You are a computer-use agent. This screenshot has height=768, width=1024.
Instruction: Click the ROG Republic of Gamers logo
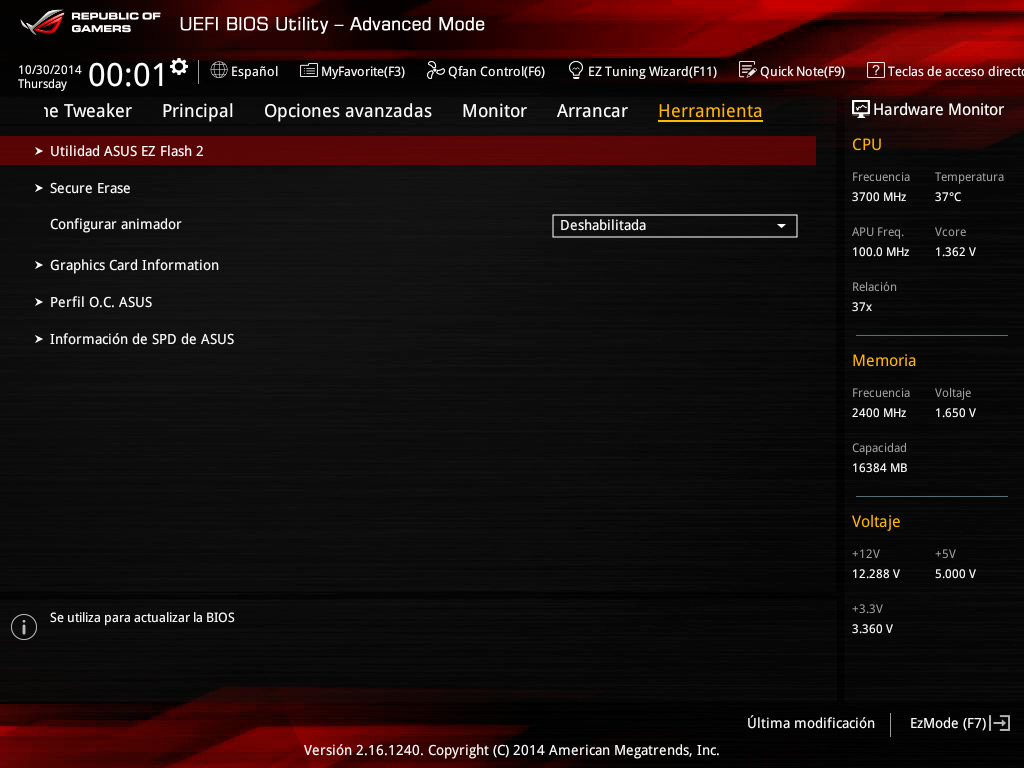(x=90, y=22)
